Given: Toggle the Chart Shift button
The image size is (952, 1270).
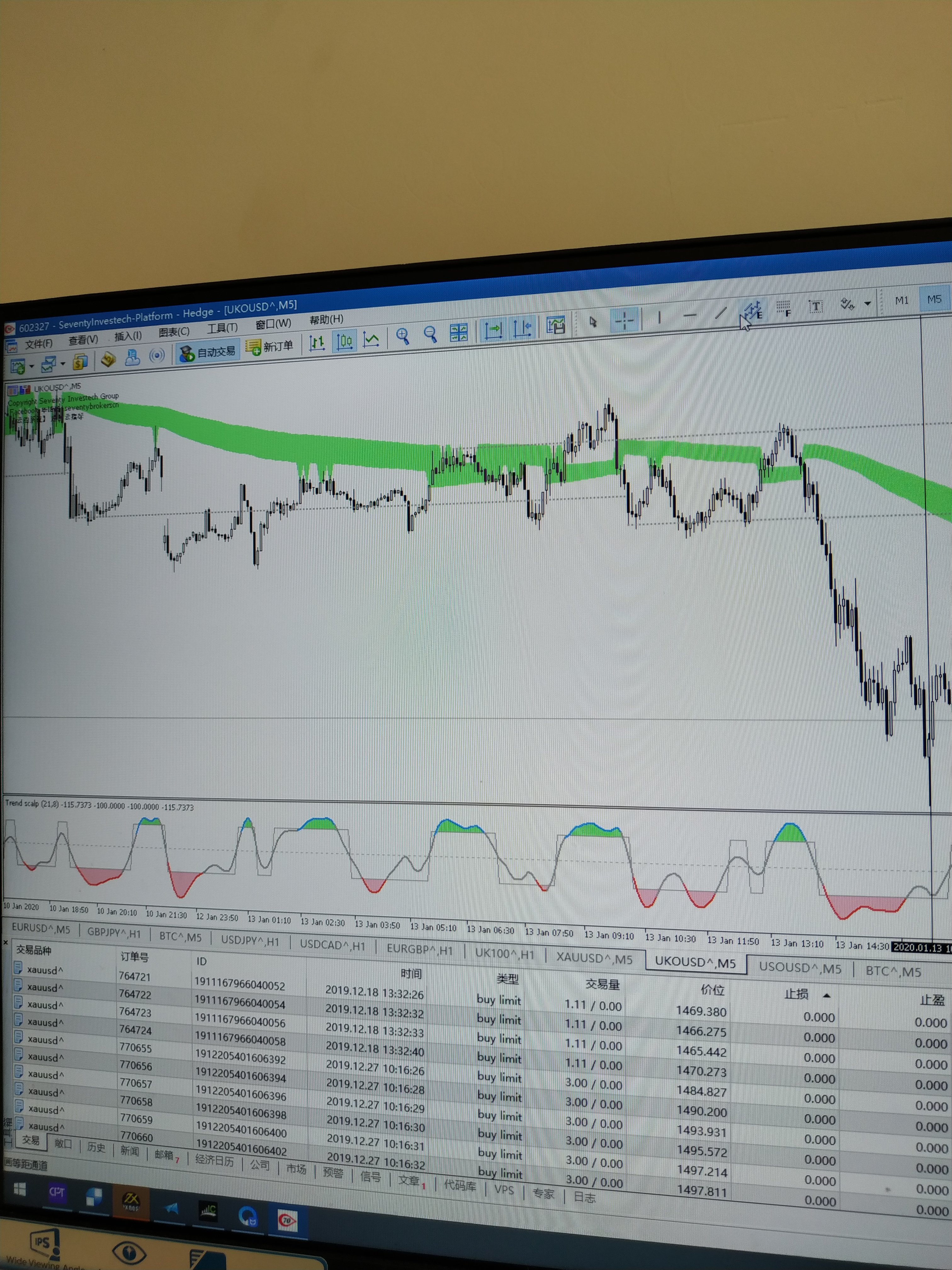Looking at the screenshot, I should pyautogui.click(x=523, y=327).
